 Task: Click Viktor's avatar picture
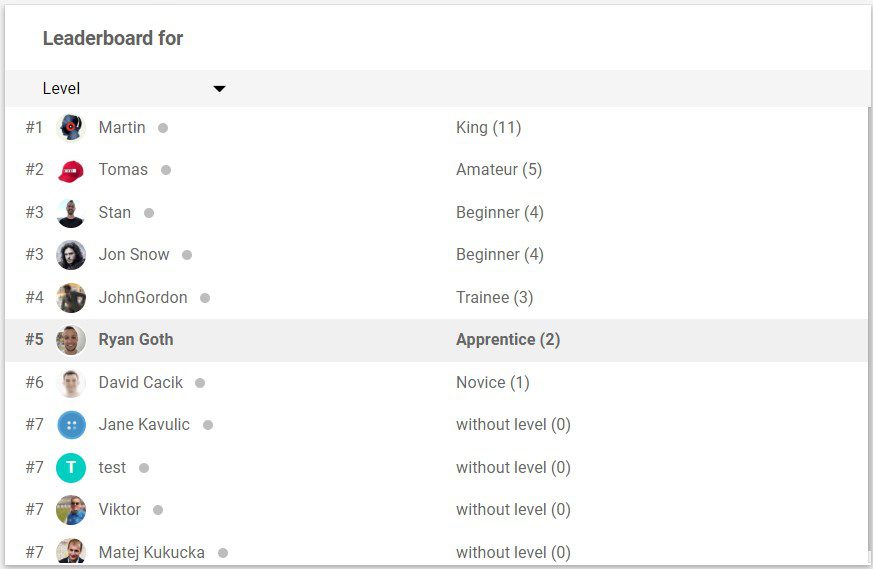[x=71, y=510]
